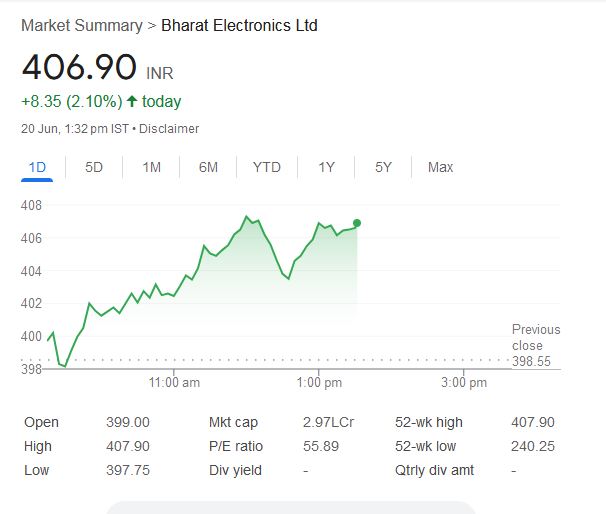The height and width of the screenshot is (514, 606).
Task: Click the 52-wk high value 407.90
Action: [x=532, y=422]
